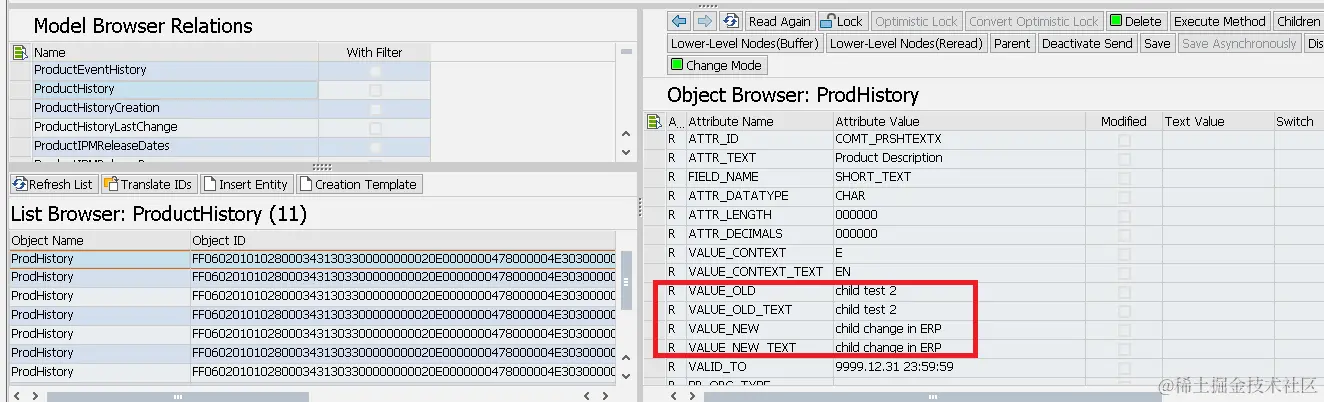This screenshot has height=402, width=1324.
Task: Open Creation Template
Action: (359, 185)
